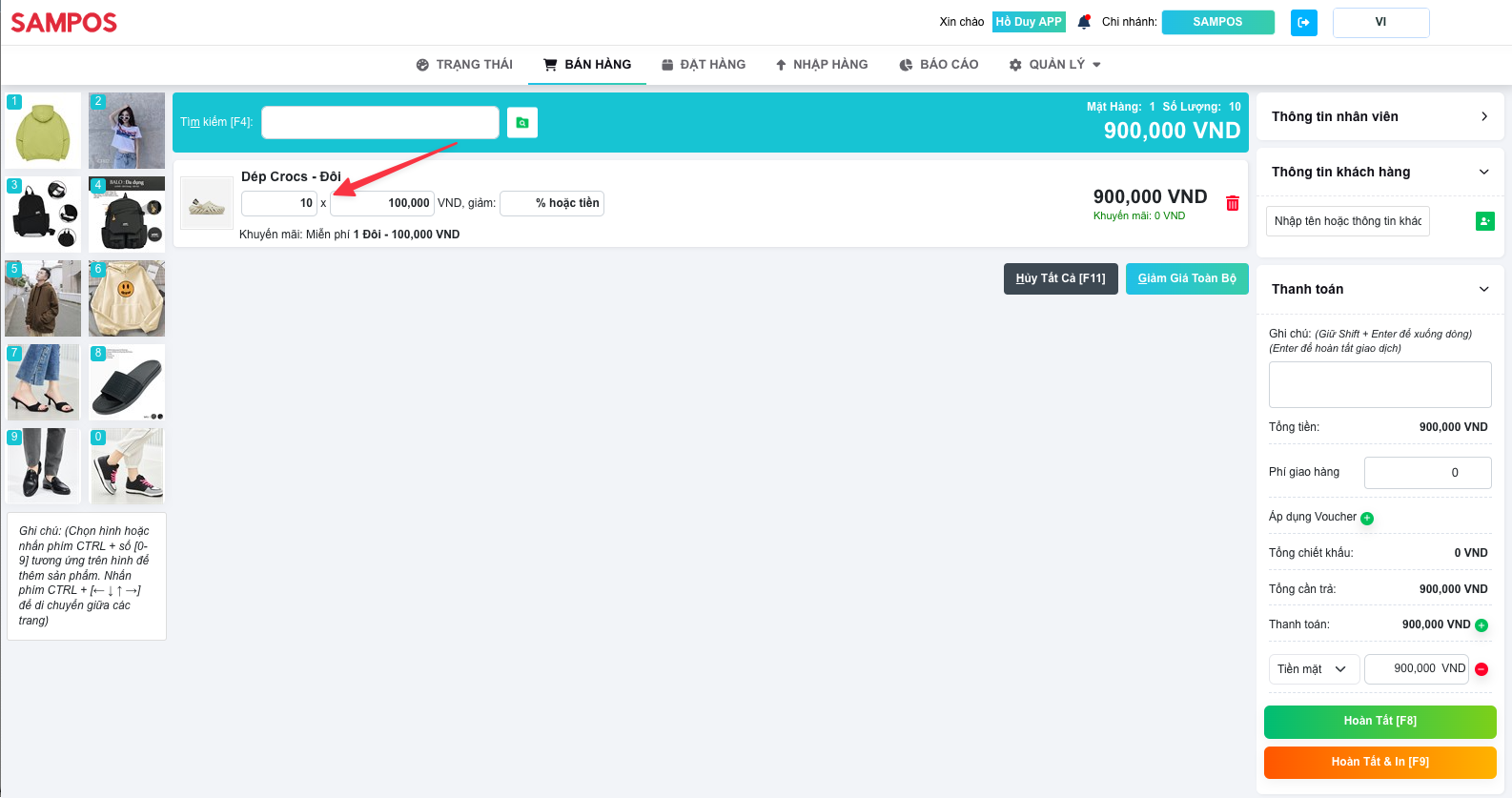Click SAMPOS branch button

1218,22
